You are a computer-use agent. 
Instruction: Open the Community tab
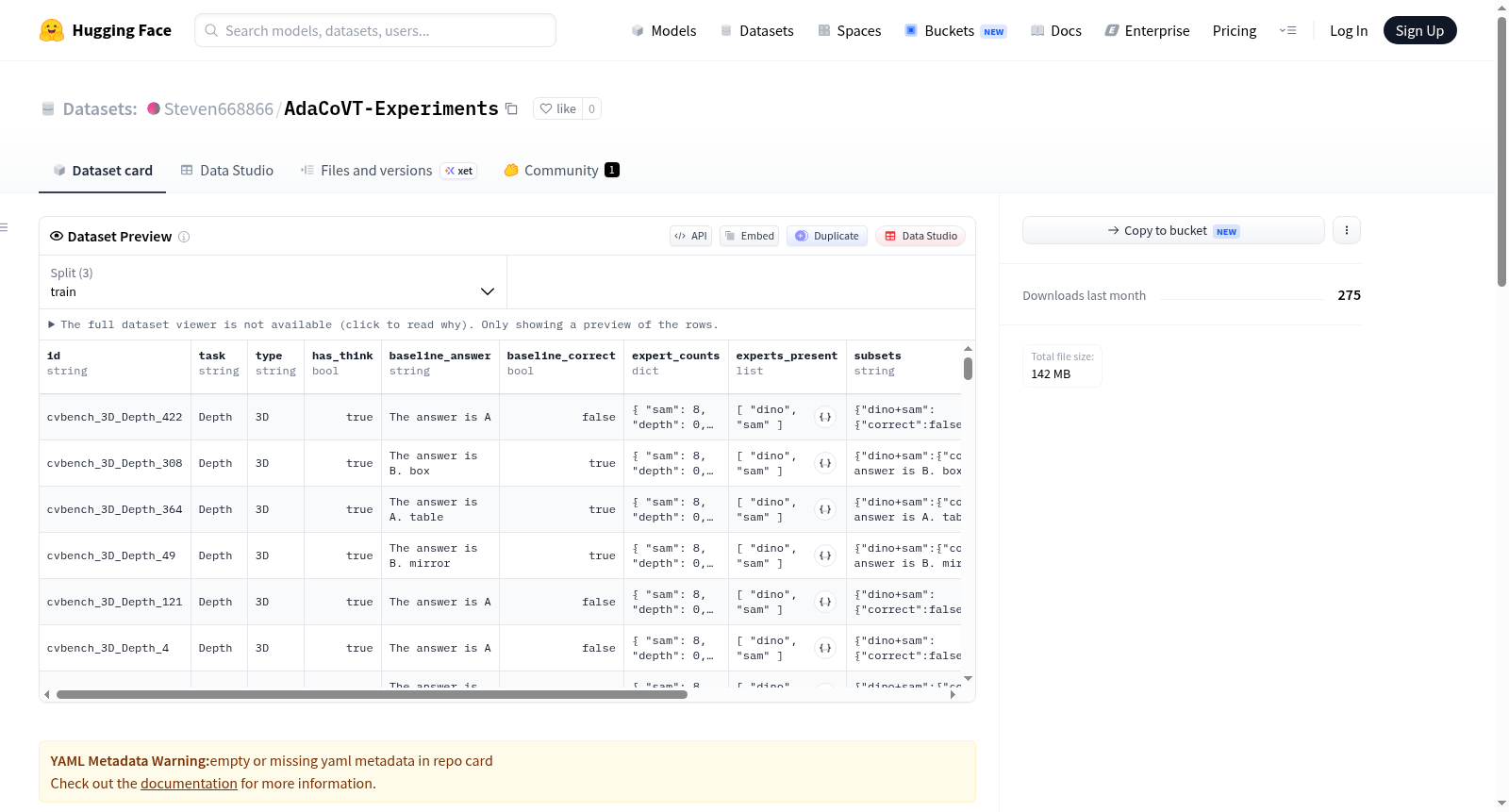561,171
